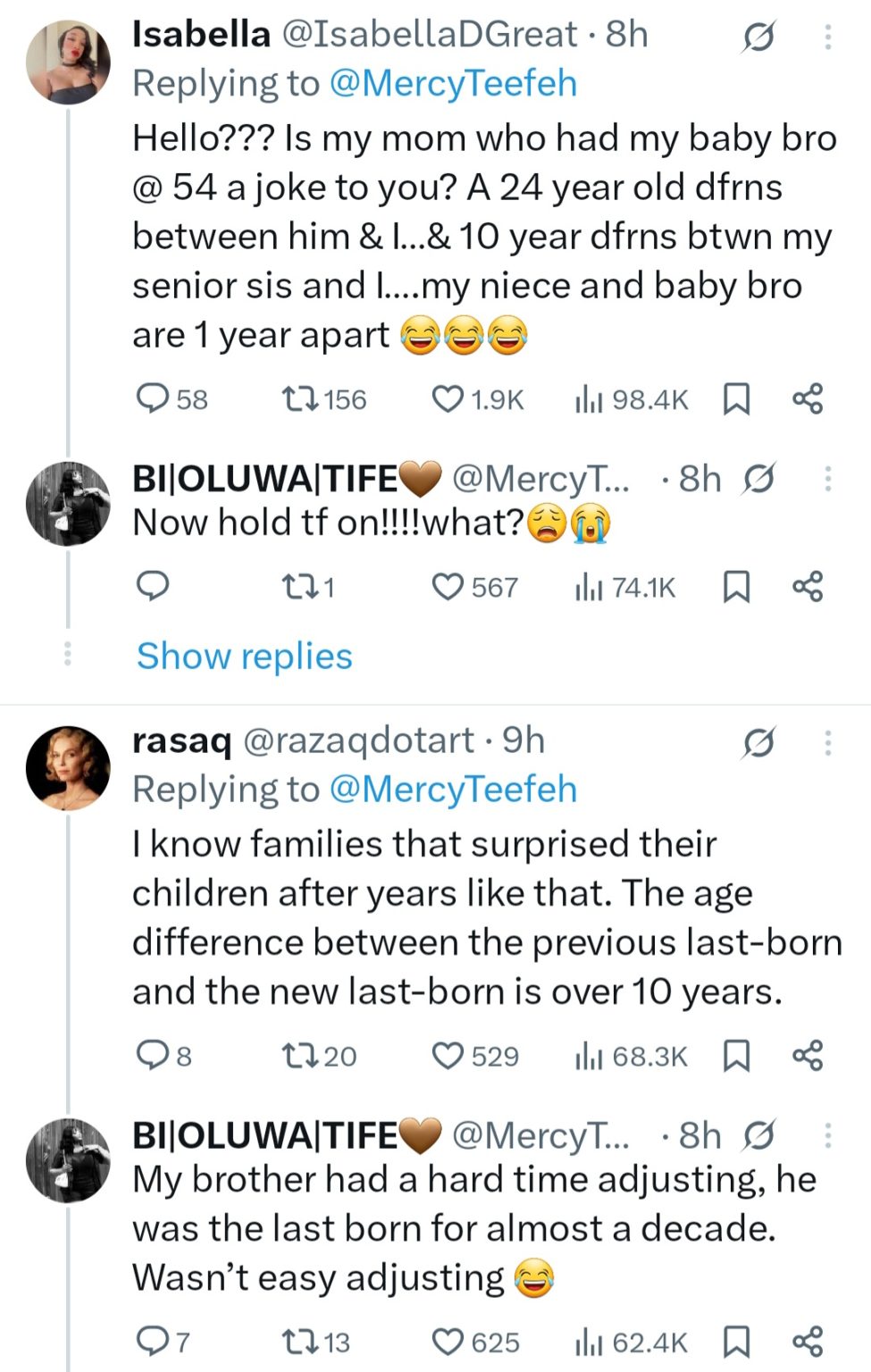
Task: Open Grok icon on Isabella's tweet
Action: click(x=758, y=37)
